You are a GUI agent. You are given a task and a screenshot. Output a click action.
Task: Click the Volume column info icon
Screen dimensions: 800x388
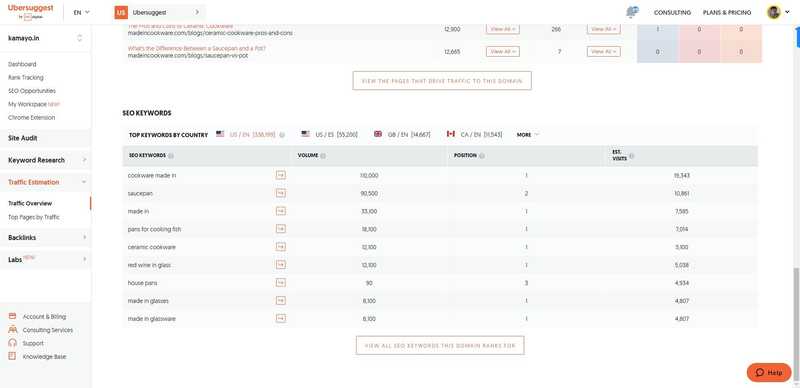point(323,156)
